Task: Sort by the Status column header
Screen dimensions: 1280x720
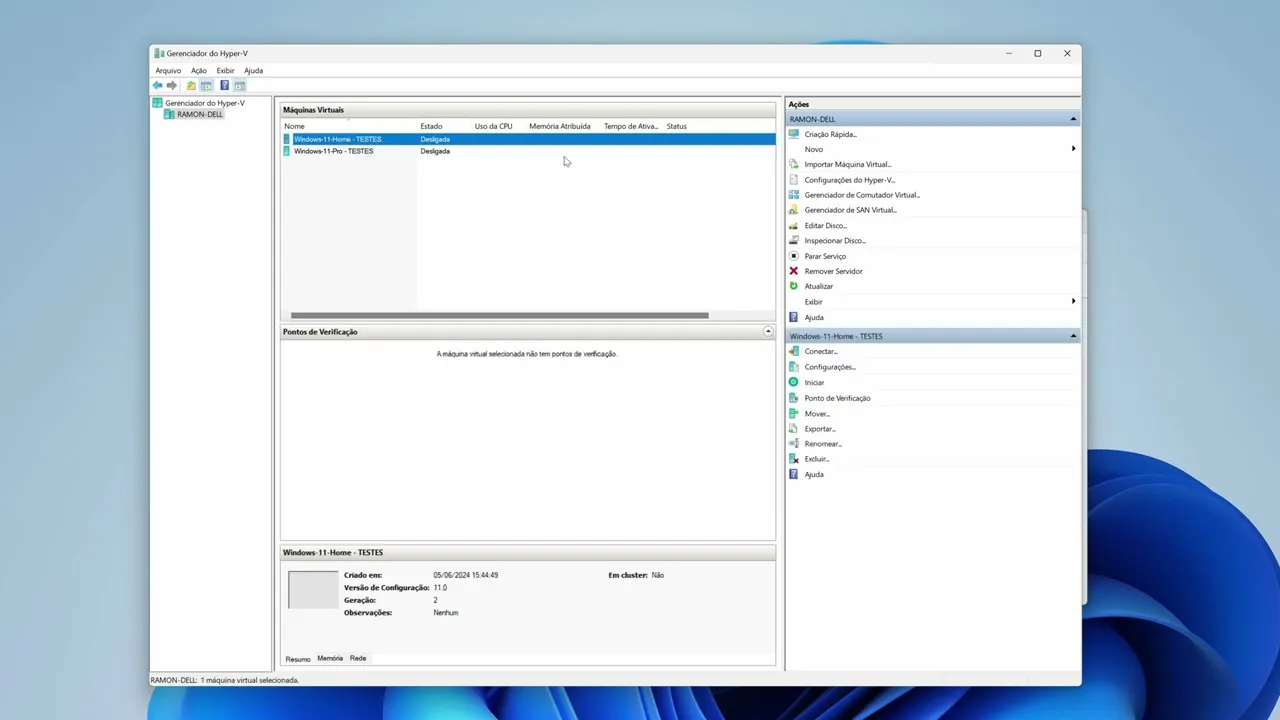Action: click(677, 126)
